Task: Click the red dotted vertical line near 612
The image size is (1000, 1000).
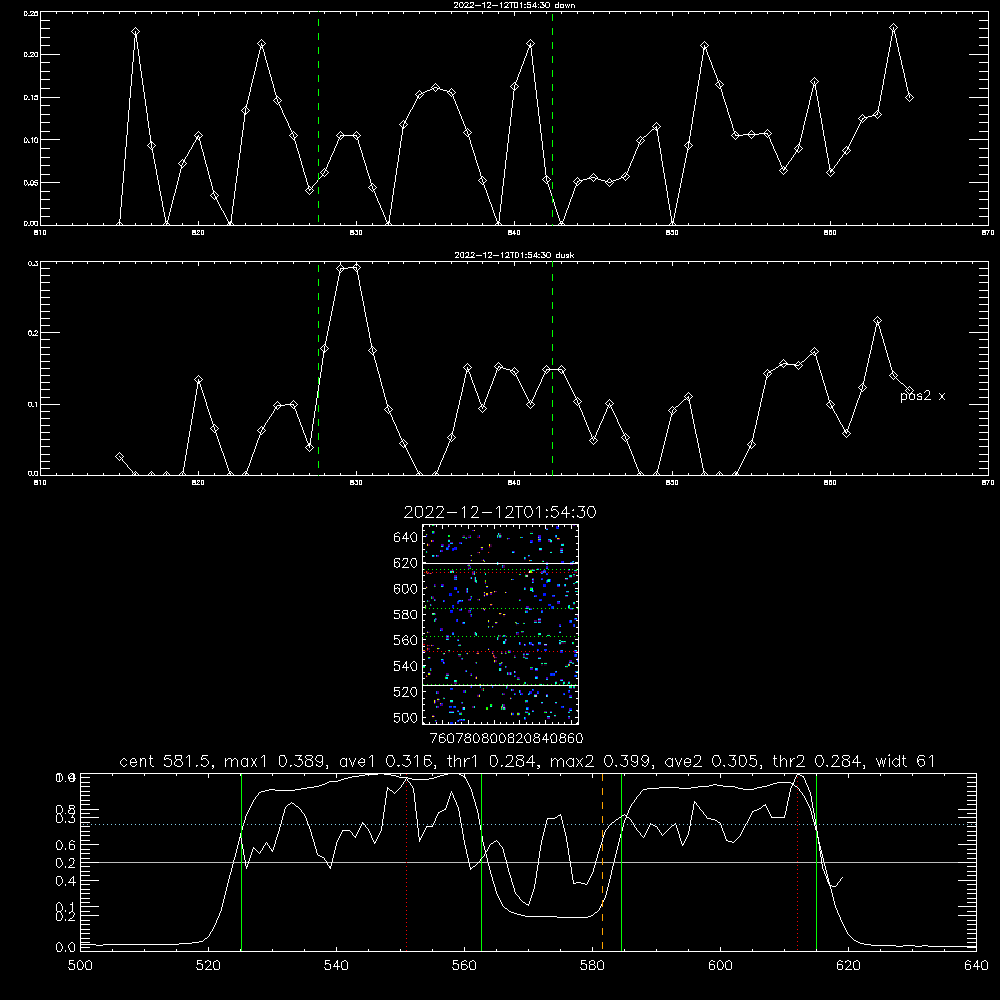Action: (x=798, y=862)
